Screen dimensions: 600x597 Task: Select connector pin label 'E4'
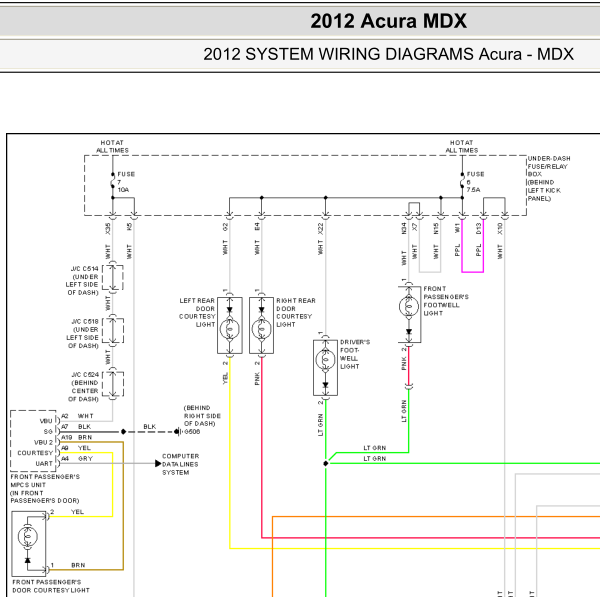(257, 227)
